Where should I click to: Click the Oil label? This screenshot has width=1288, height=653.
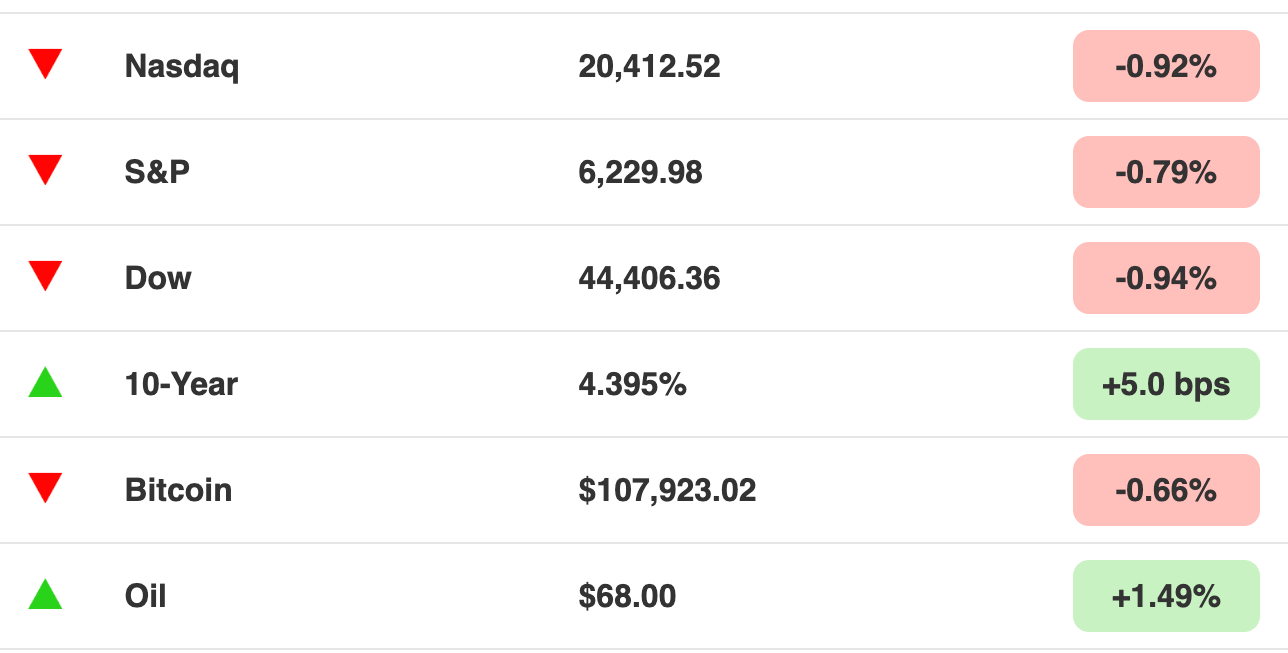(145, 596)
